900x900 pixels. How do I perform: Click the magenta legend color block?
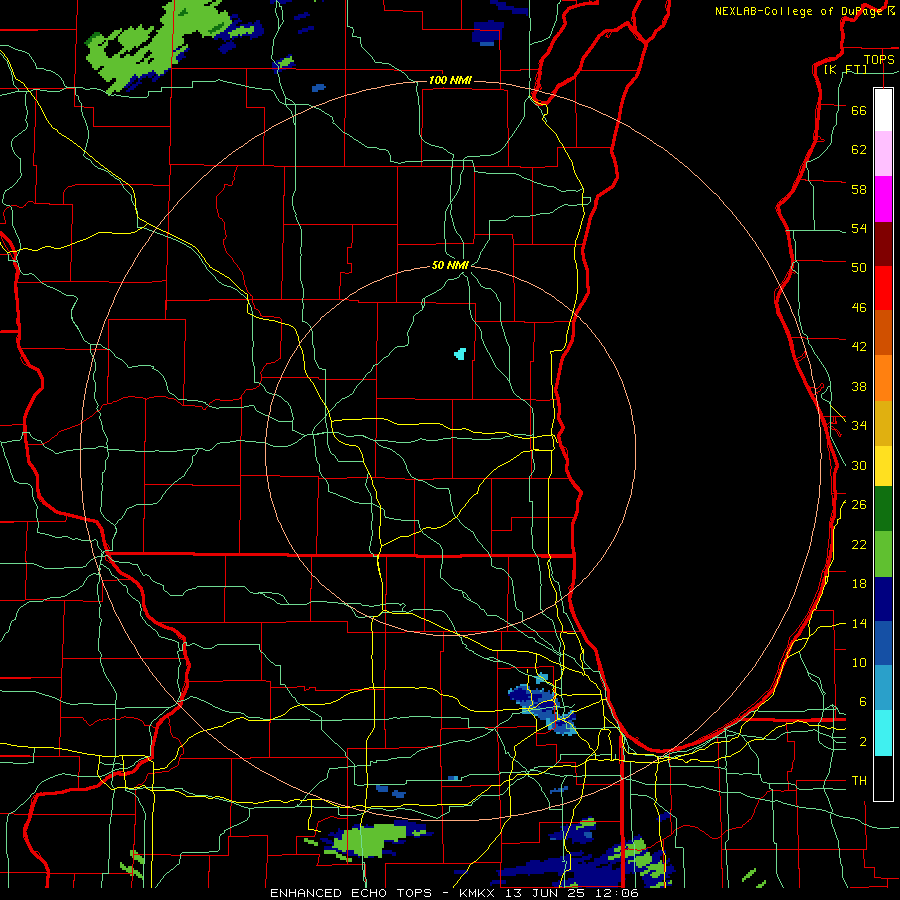[x=883, y=199]
